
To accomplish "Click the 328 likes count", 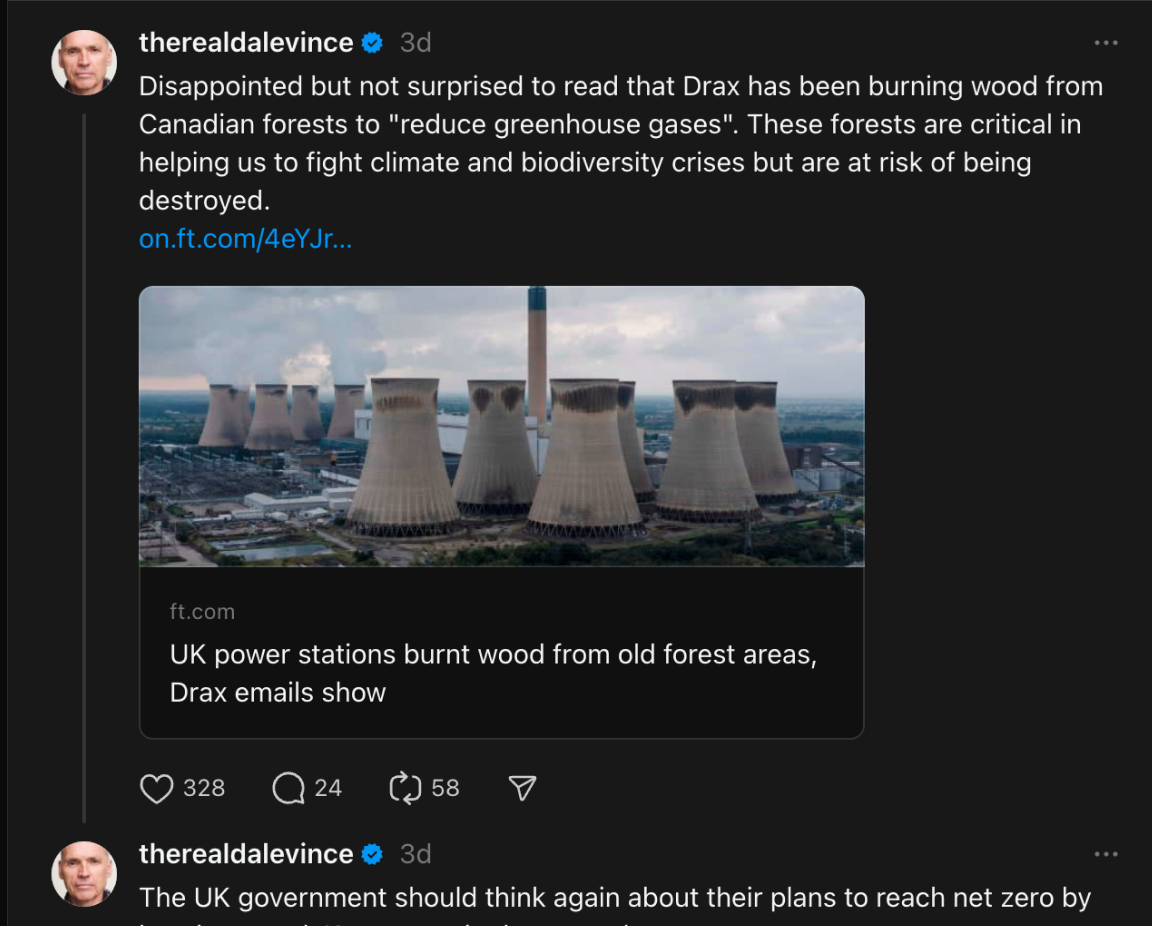I will click(204, 789).
